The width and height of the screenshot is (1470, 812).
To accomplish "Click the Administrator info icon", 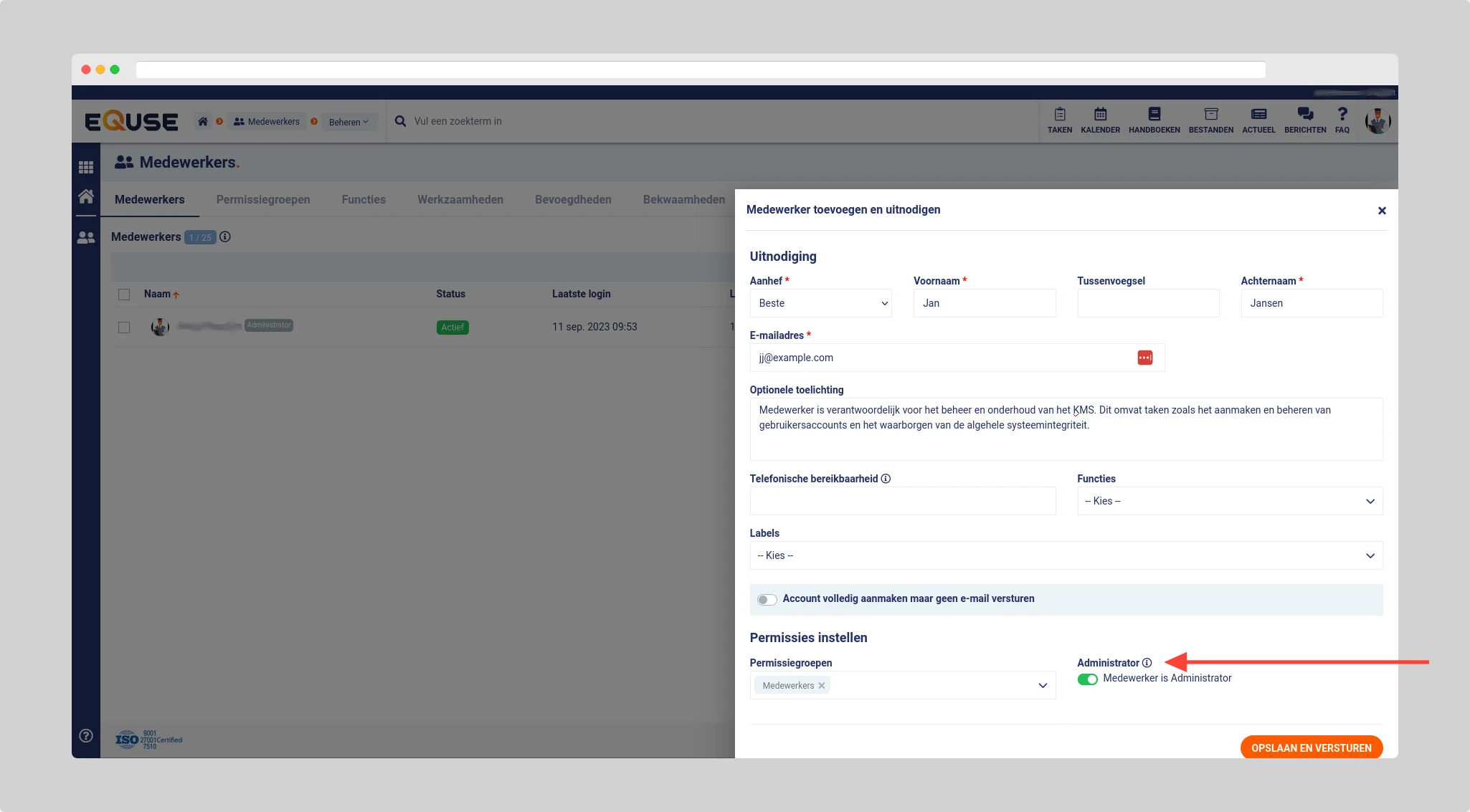I will coord(1147,663).
